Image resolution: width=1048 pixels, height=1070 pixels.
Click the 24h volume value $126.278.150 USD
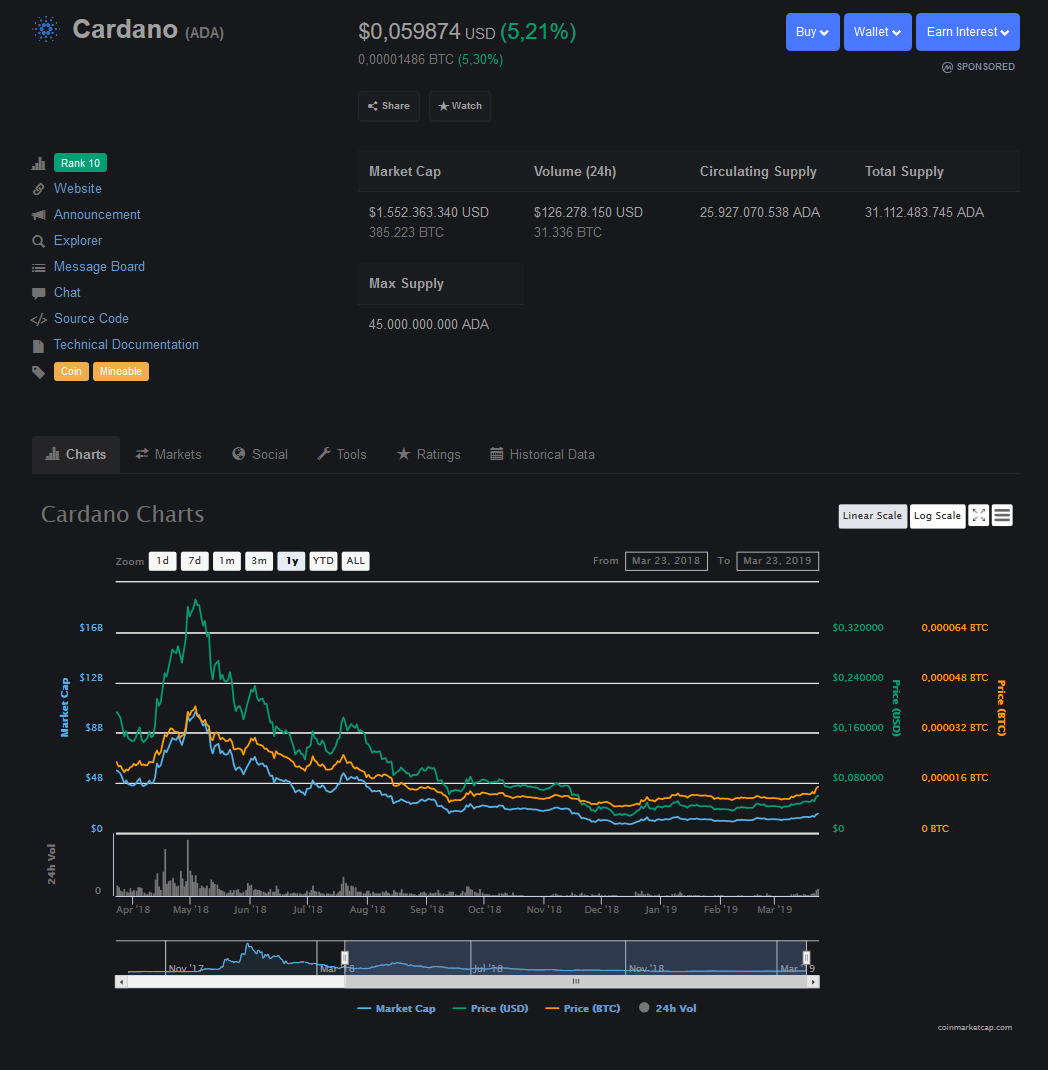click(x=588, y=212)
